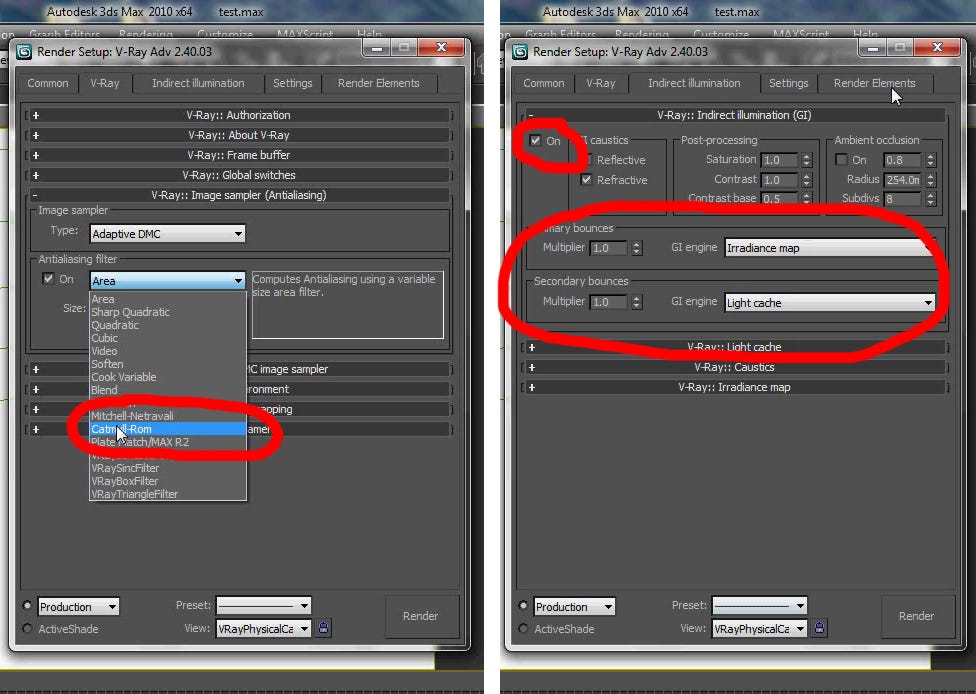
Task: Click Render button in the Image sampler window
Action: [421, 616]
